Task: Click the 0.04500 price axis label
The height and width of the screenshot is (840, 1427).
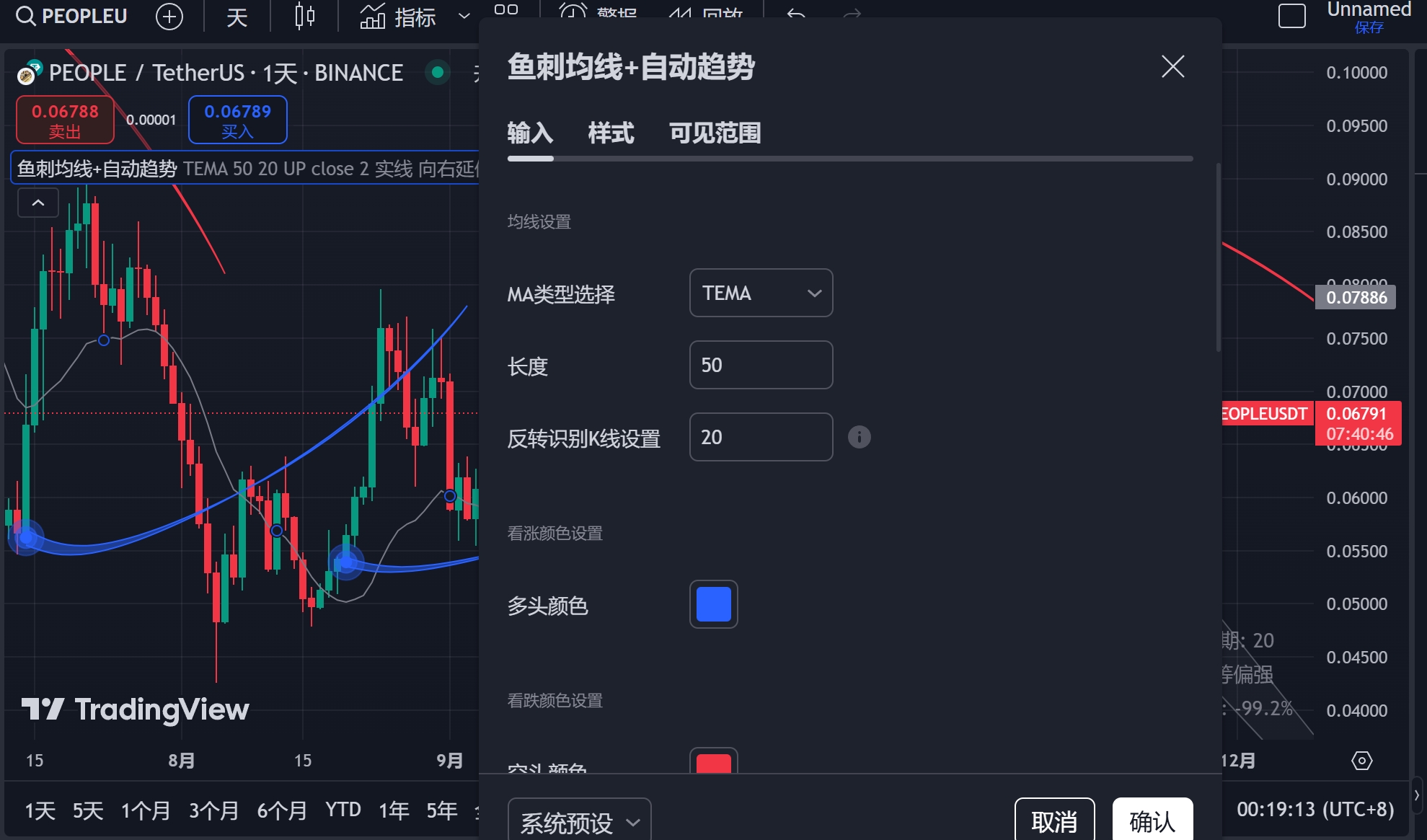Action: (x=1356, y=658)
